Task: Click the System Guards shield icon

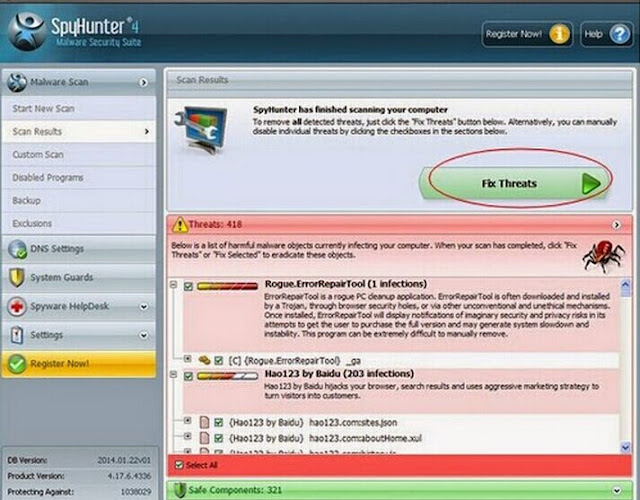Action: (x=17, y=278)
